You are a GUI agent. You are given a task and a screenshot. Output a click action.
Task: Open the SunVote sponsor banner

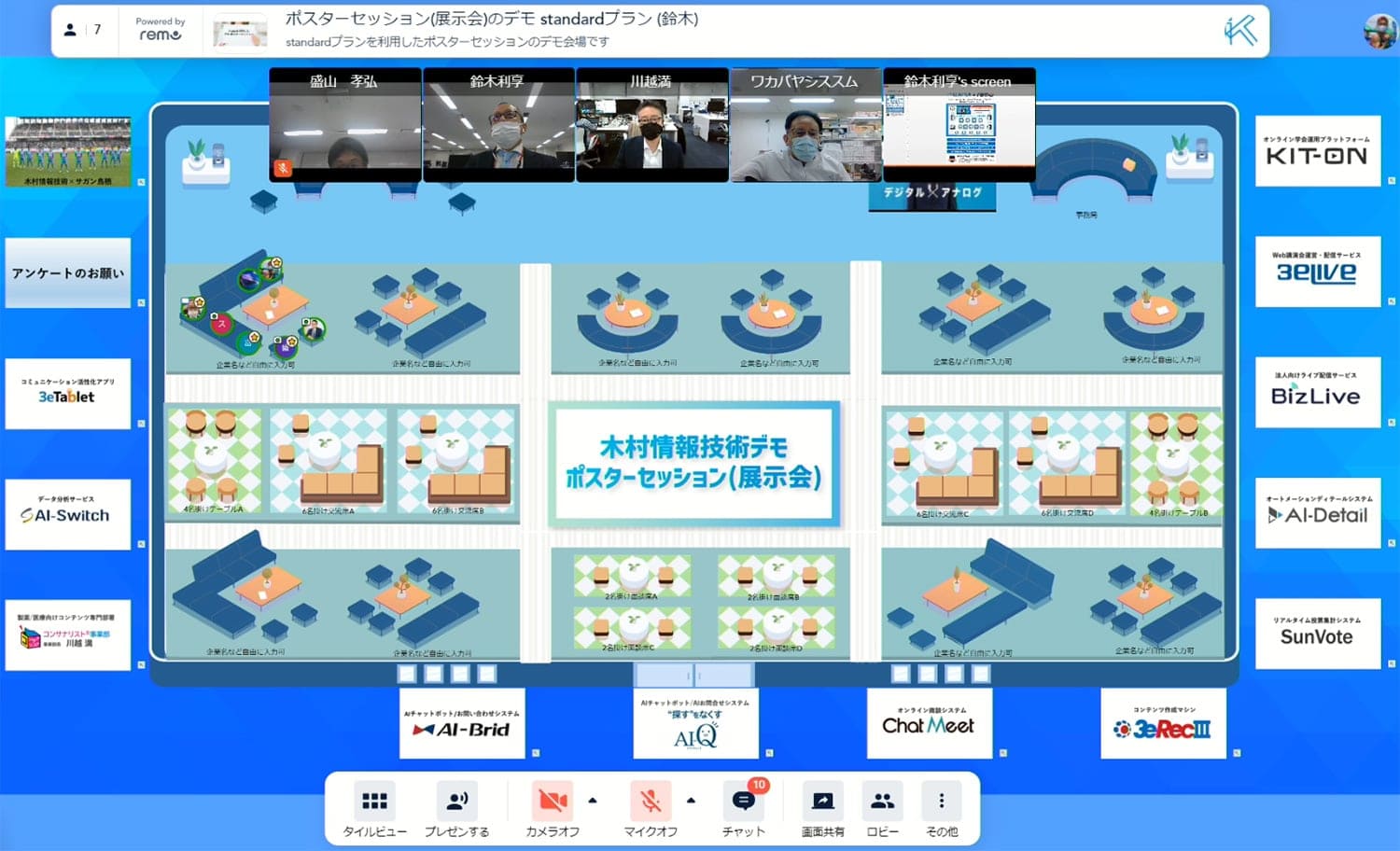click(x=1318, y=634)
